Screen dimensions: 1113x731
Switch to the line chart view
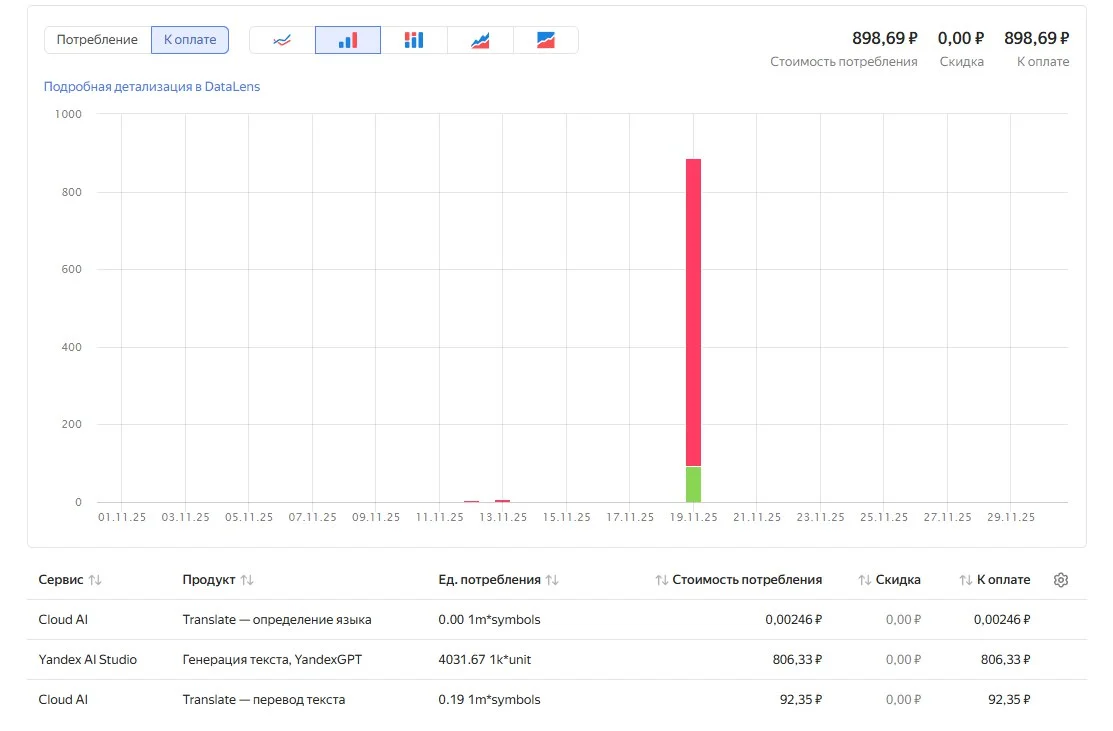[282, 40]
